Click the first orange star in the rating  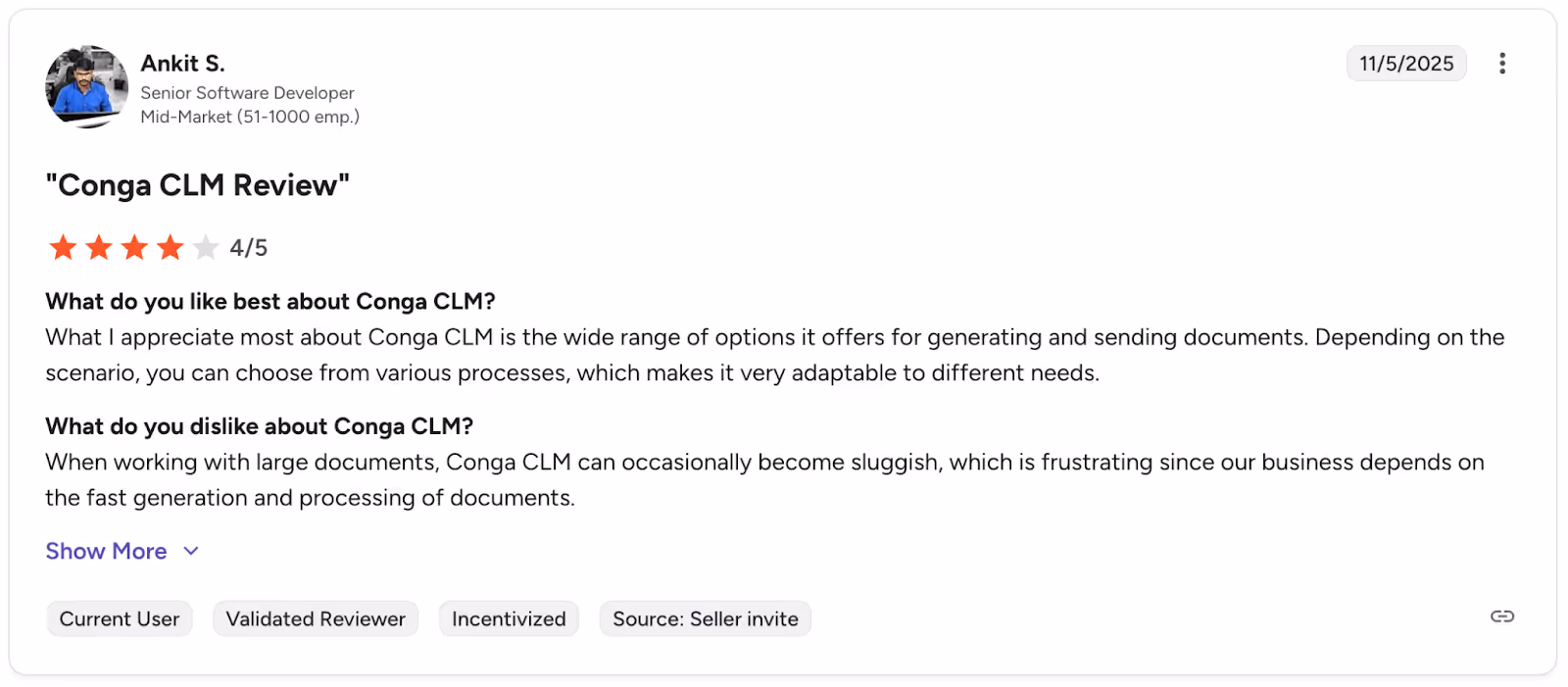(x=62, y=247)
